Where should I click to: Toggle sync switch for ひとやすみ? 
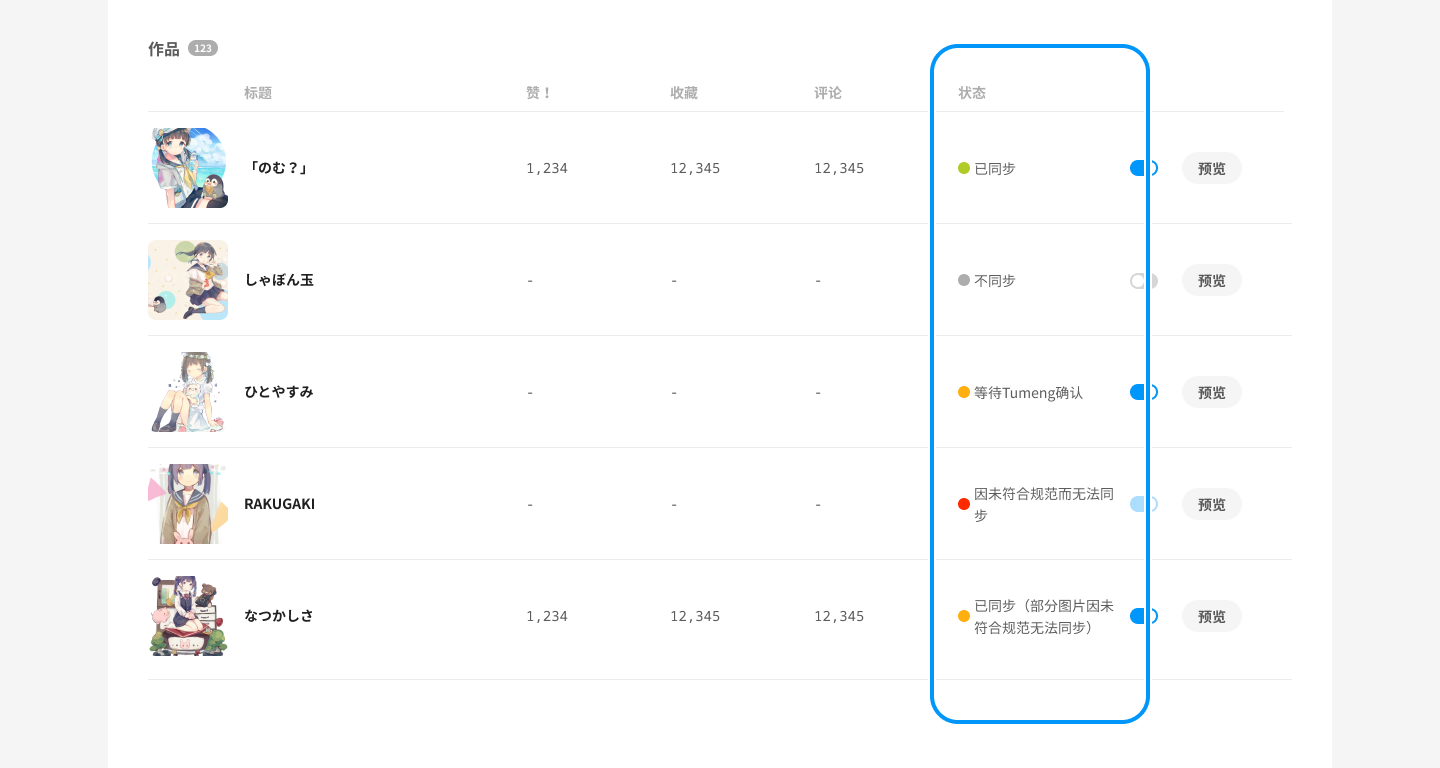[x=1143, y=392]
